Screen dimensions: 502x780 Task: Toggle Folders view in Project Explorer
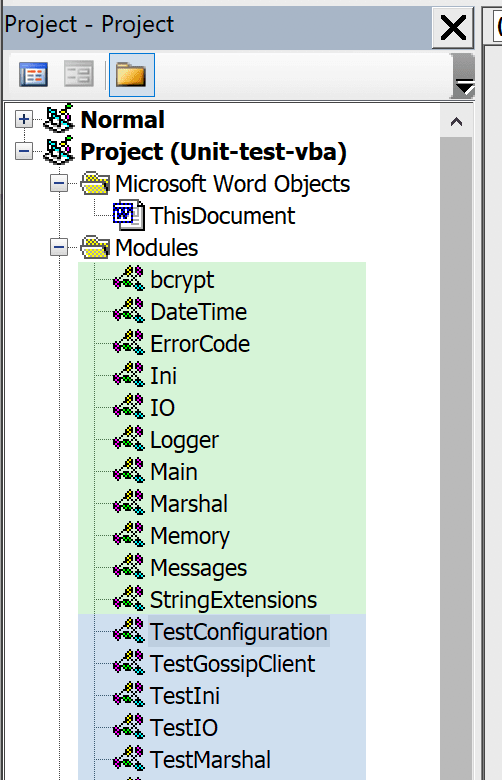click(x=131, y=75)
